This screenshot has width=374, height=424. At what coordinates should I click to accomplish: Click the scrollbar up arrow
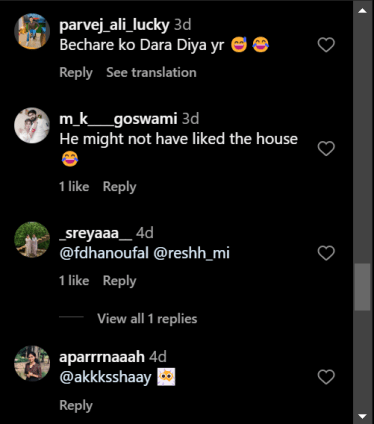pyautogui.click(x=362, y=11)
